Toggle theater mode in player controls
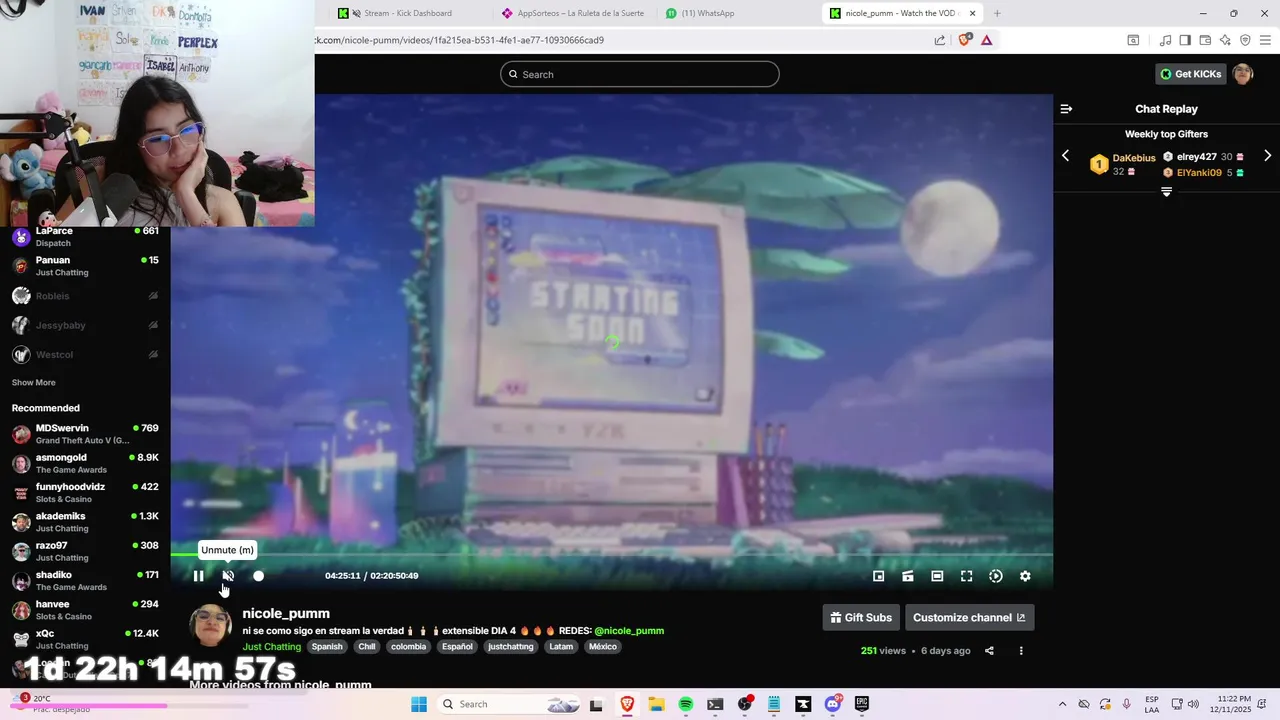The width and height of the screenshot is (1280, 720). (x=937, y=576)
